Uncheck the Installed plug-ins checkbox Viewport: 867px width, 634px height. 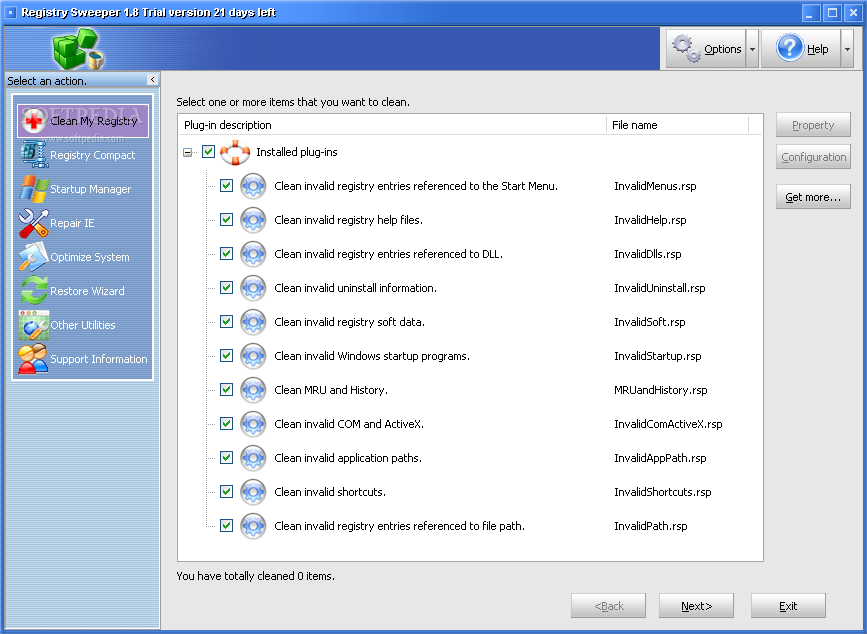(x=208, y=151)
